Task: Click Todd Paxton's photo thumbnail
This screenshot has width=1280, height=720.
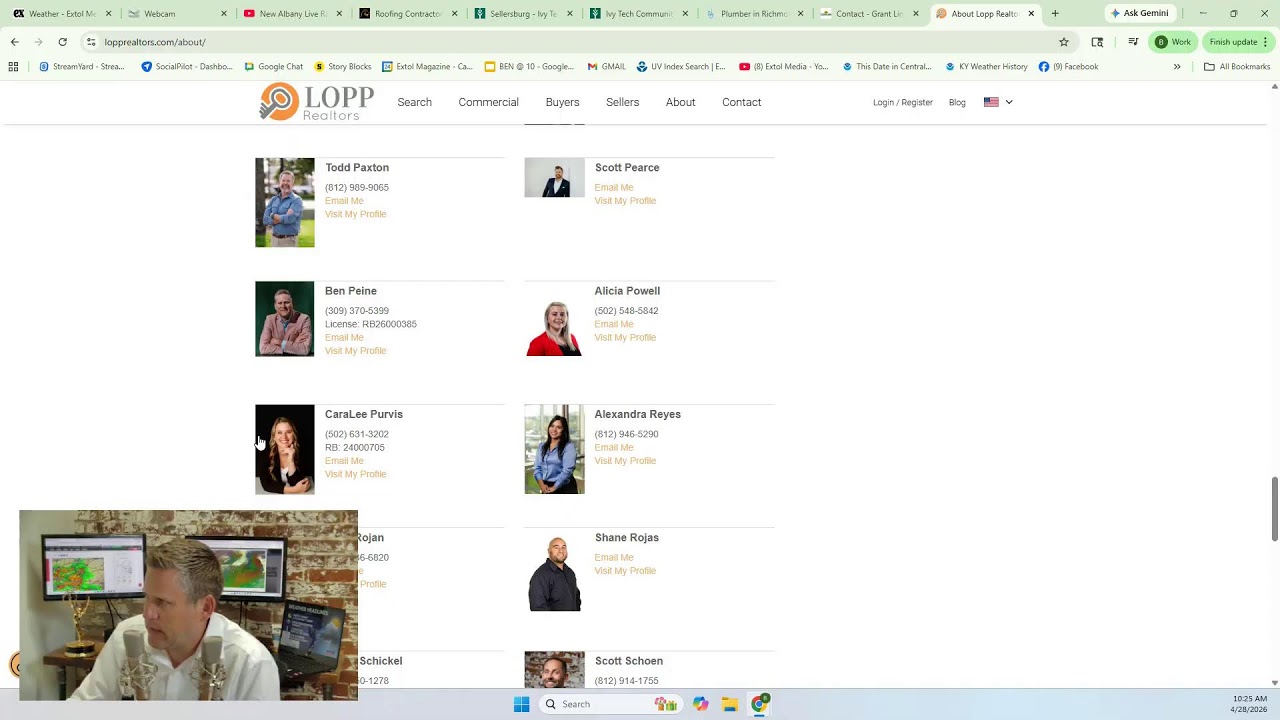Action: 284,203
